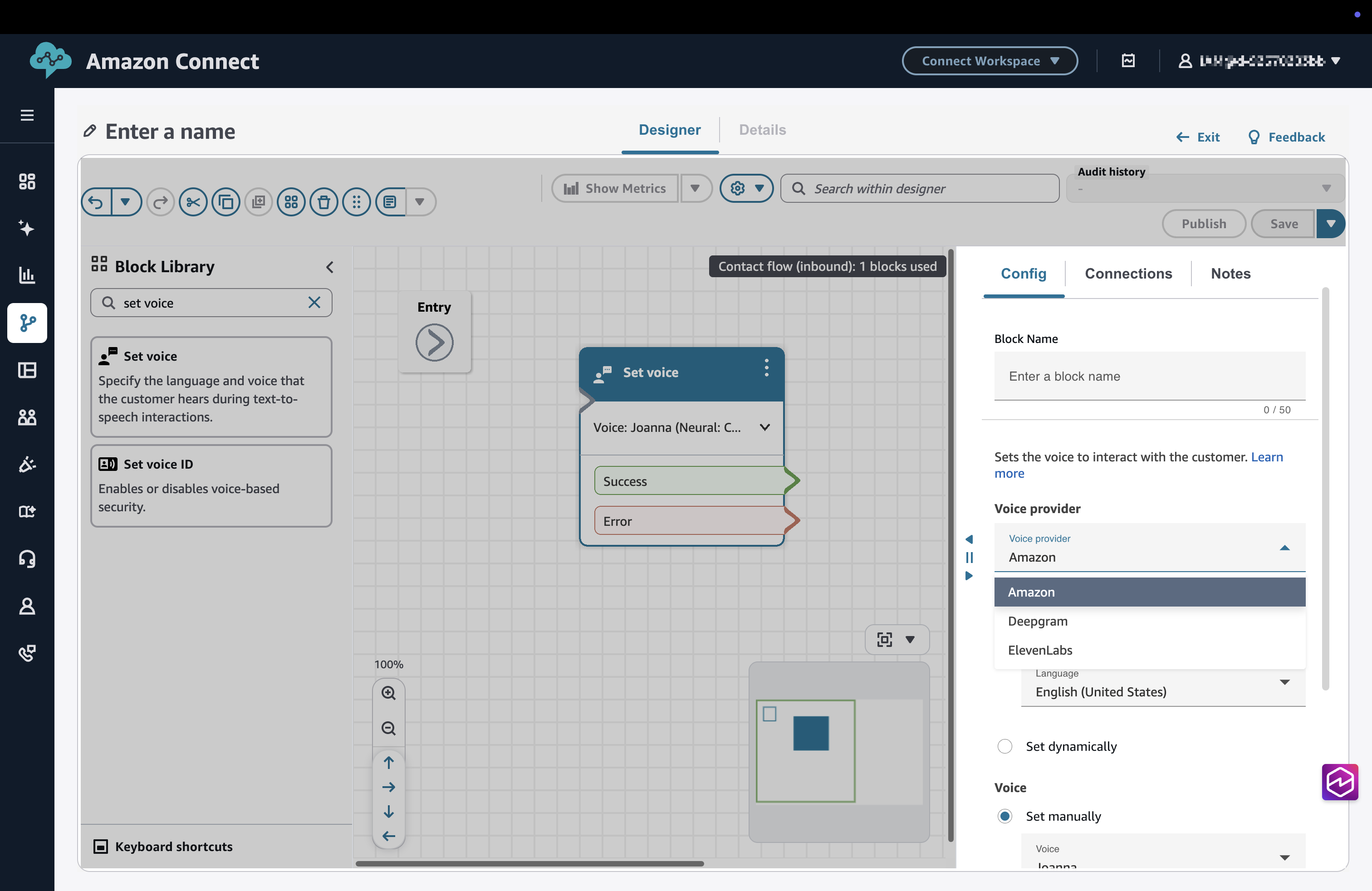Pause playback using the pause control
Screen dimensions: 1372x891
point(970,557)
